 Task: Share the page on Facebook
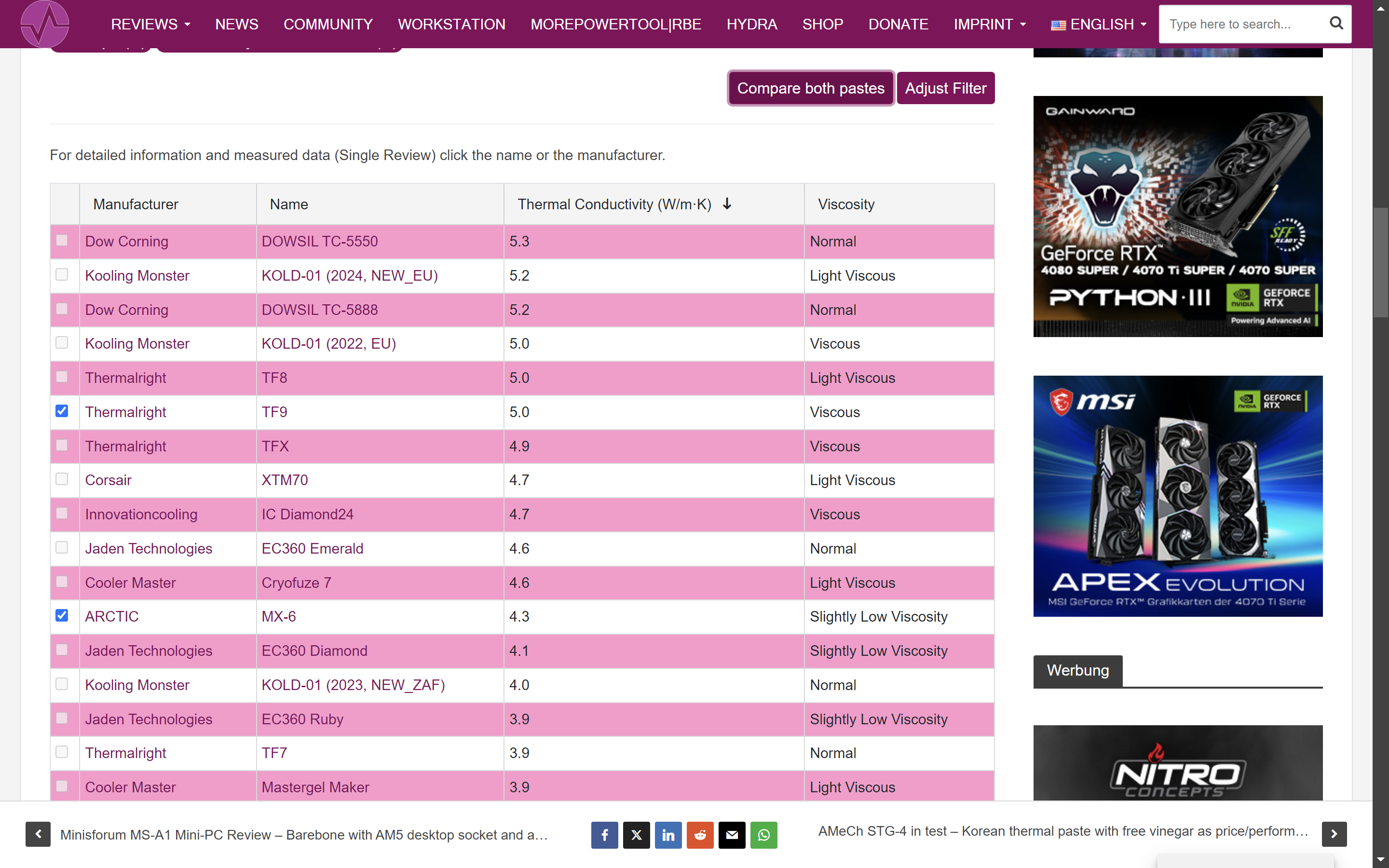coord(604,835)
